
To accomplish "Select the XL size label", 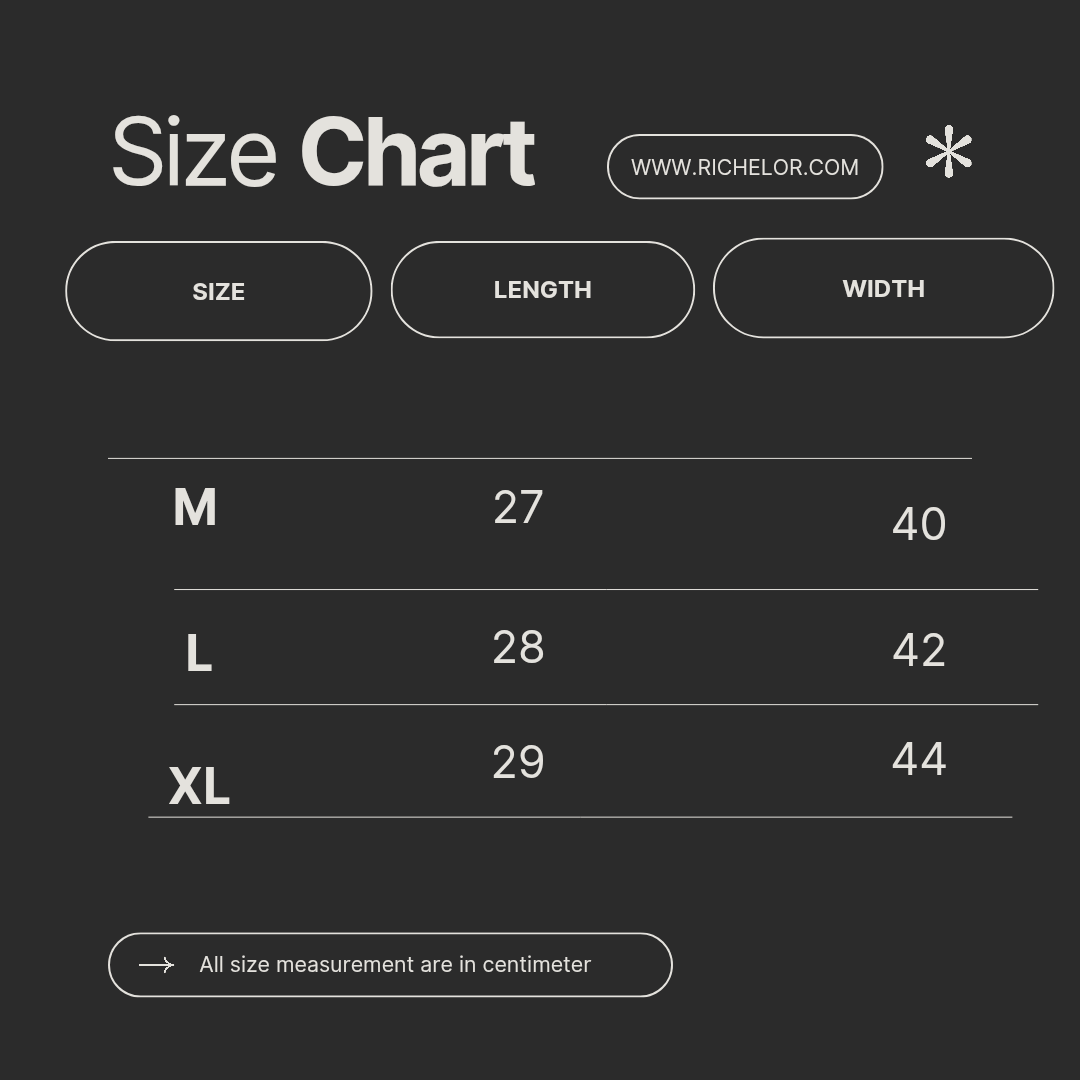I will 199,786.
